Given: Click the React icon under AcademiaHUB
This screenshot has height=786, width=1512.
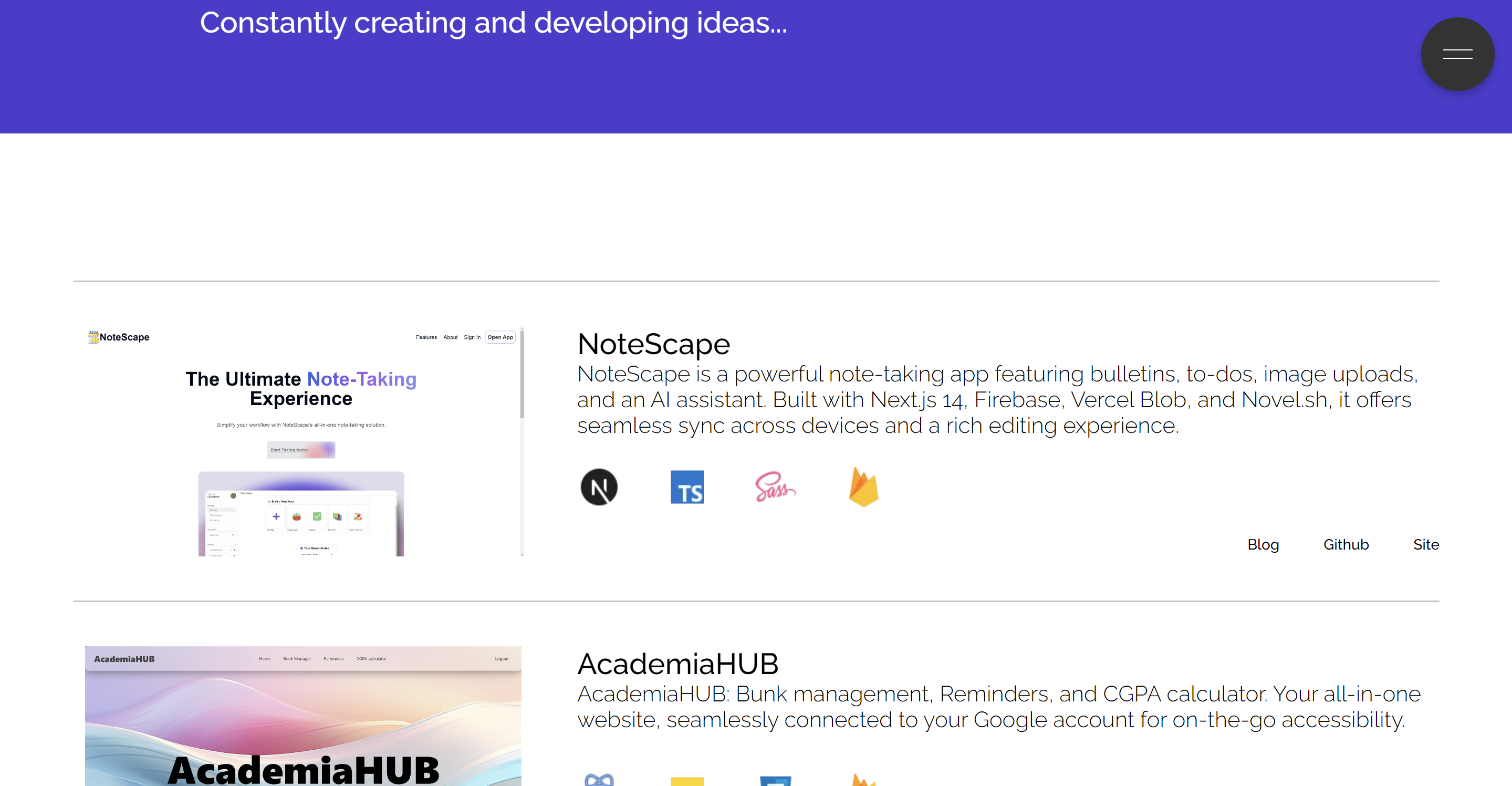Looking at the screenshot, I should pyautogui.click(x=599, y=780).
